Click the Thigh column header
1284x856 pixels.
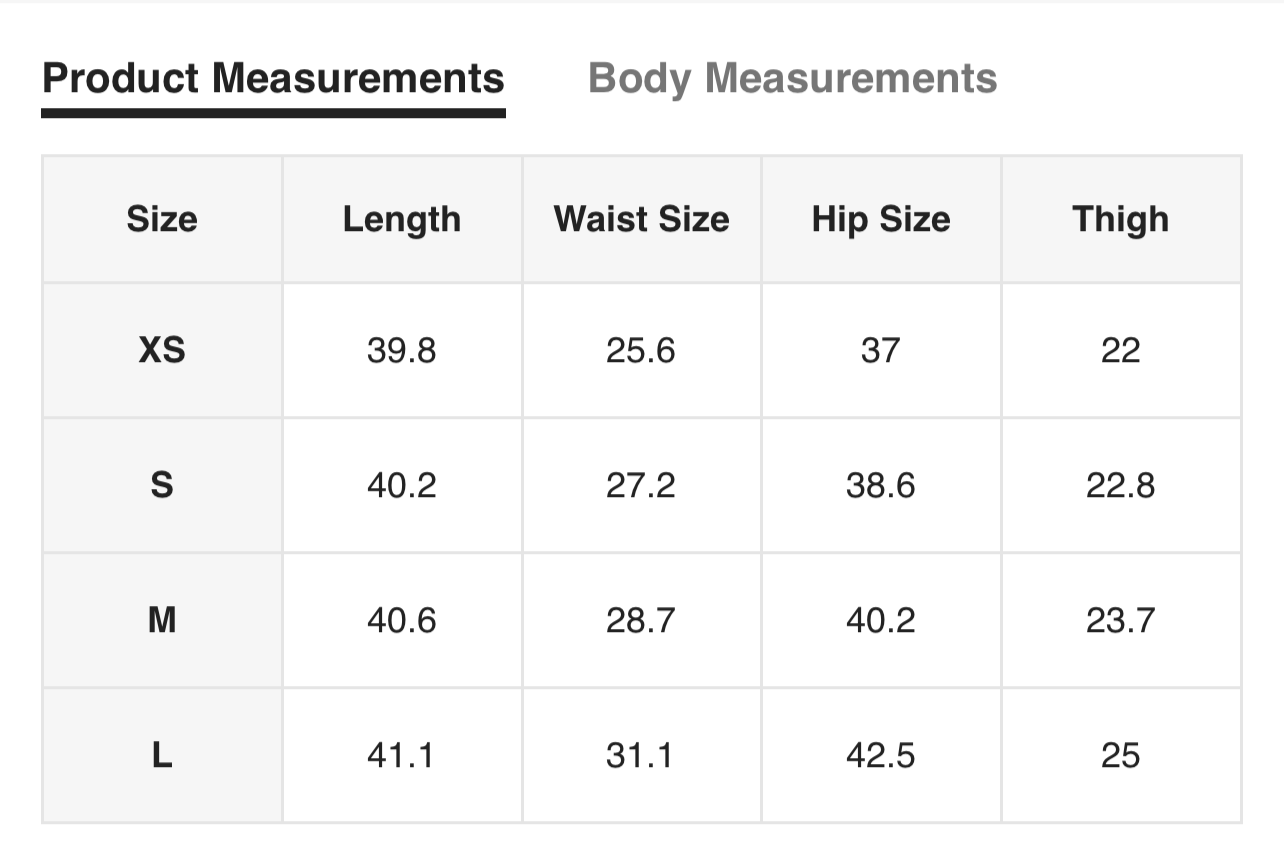[x=1120, y=219]
